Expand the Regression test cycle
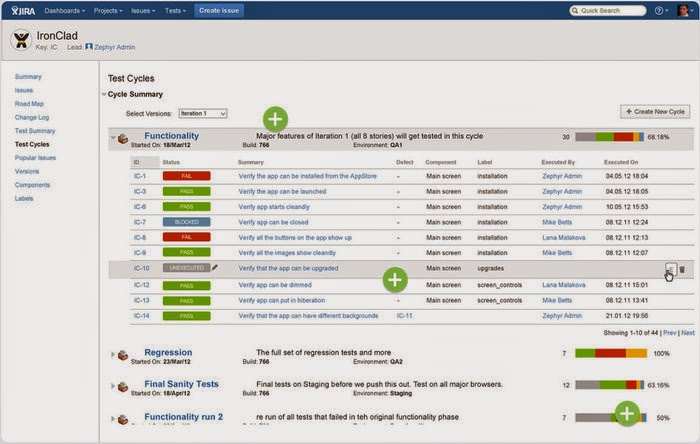The width and height of the screenshot is (700, 444). (112, 355)
